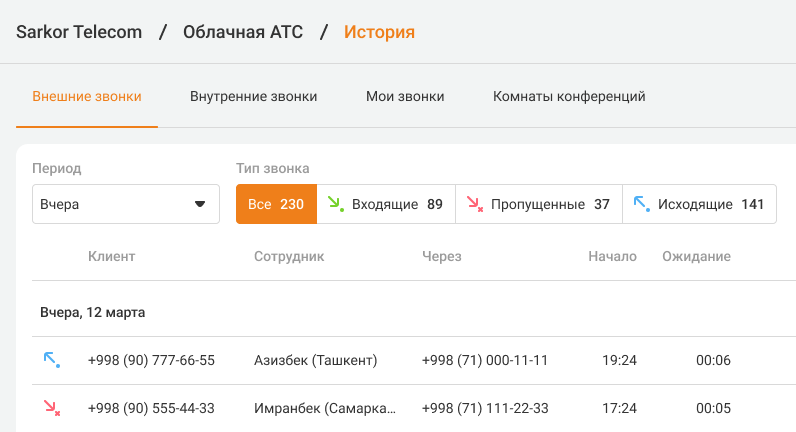This screenshot has width=796, height=432.
Task: Switch to Внутренние звонки tab
Action: 253,97
